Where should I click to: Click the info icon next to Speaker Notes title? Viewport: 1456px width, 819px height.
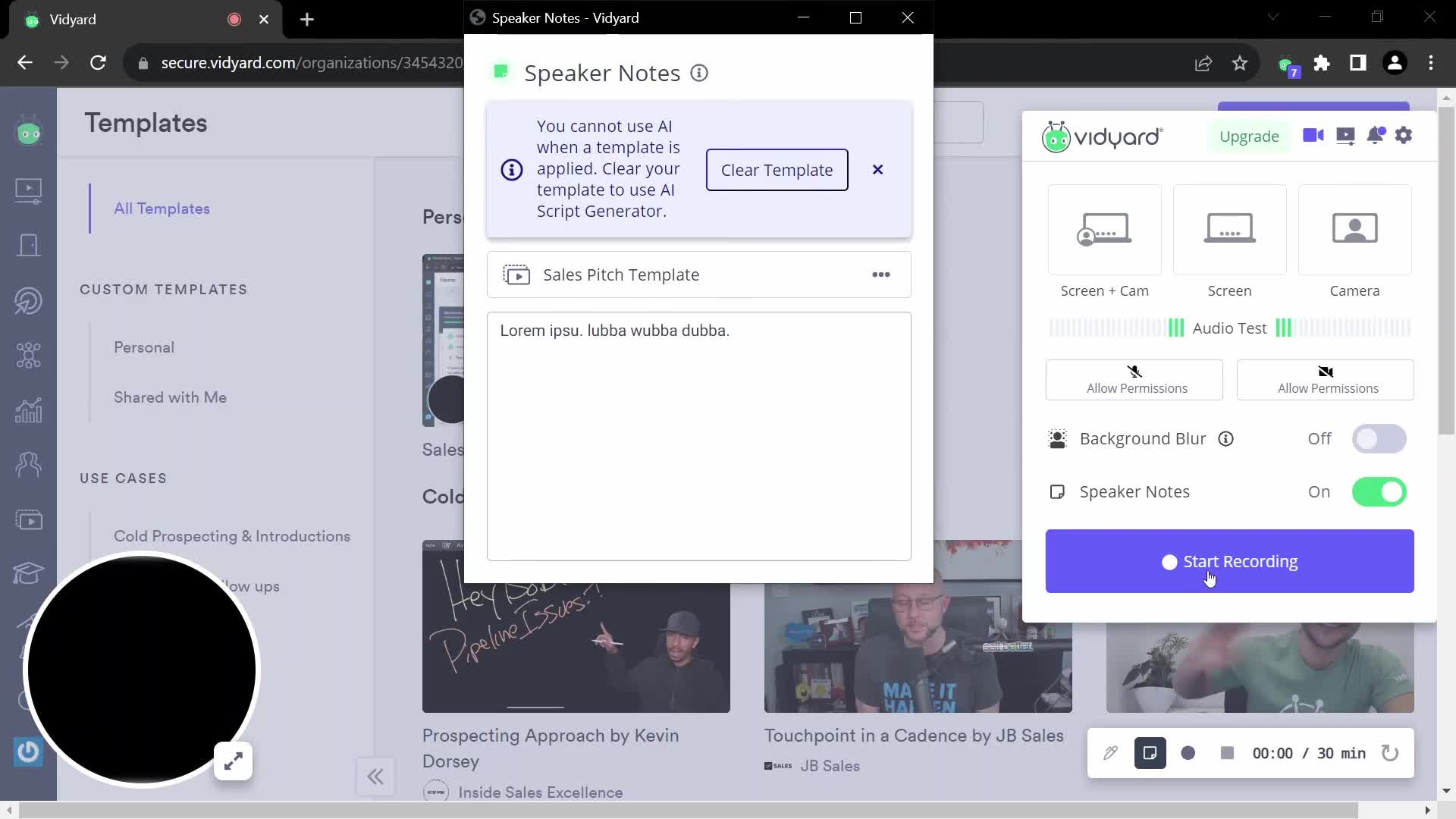point(699,73)
